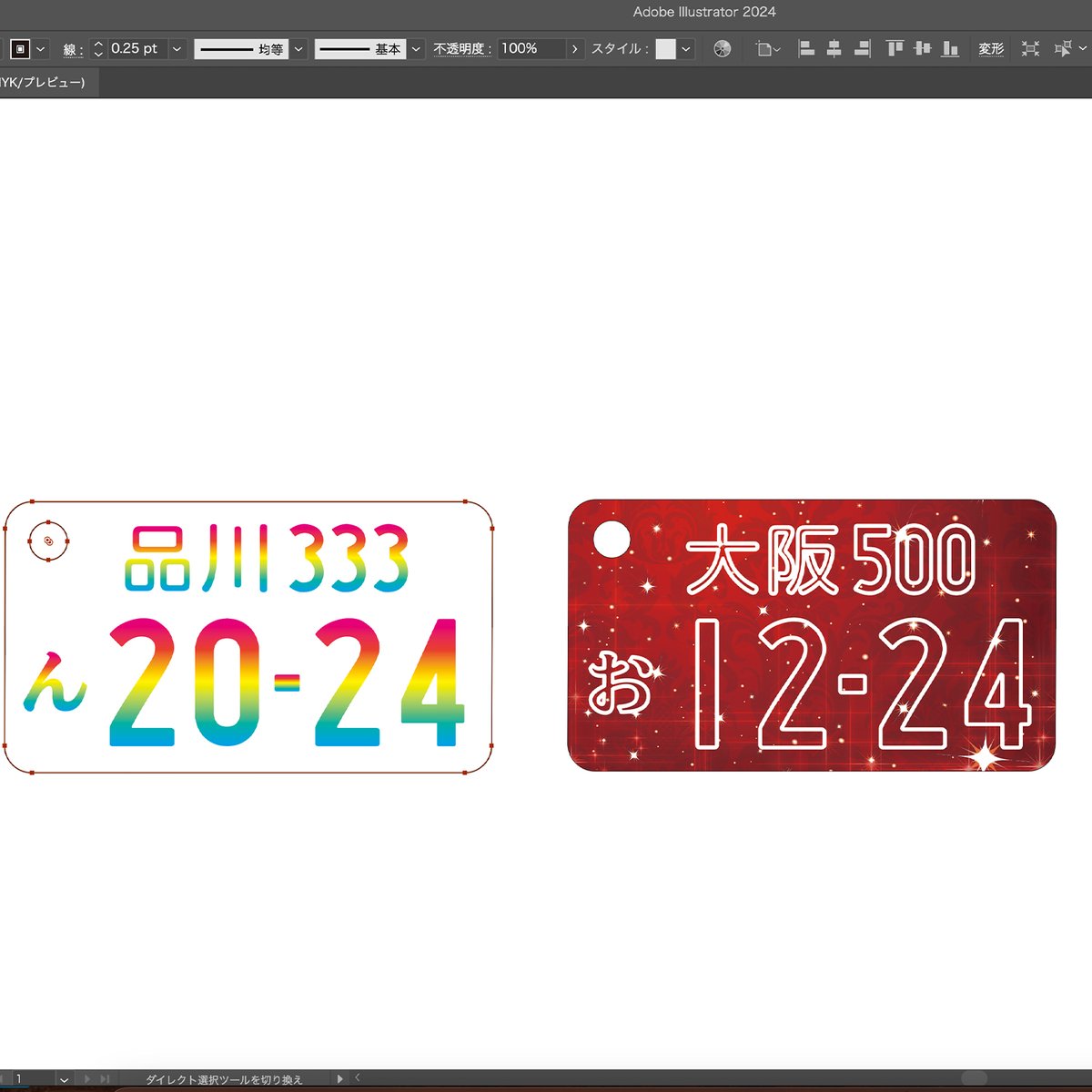
Task: Open the 線 stroke panel label
Action: click(73, 50)
